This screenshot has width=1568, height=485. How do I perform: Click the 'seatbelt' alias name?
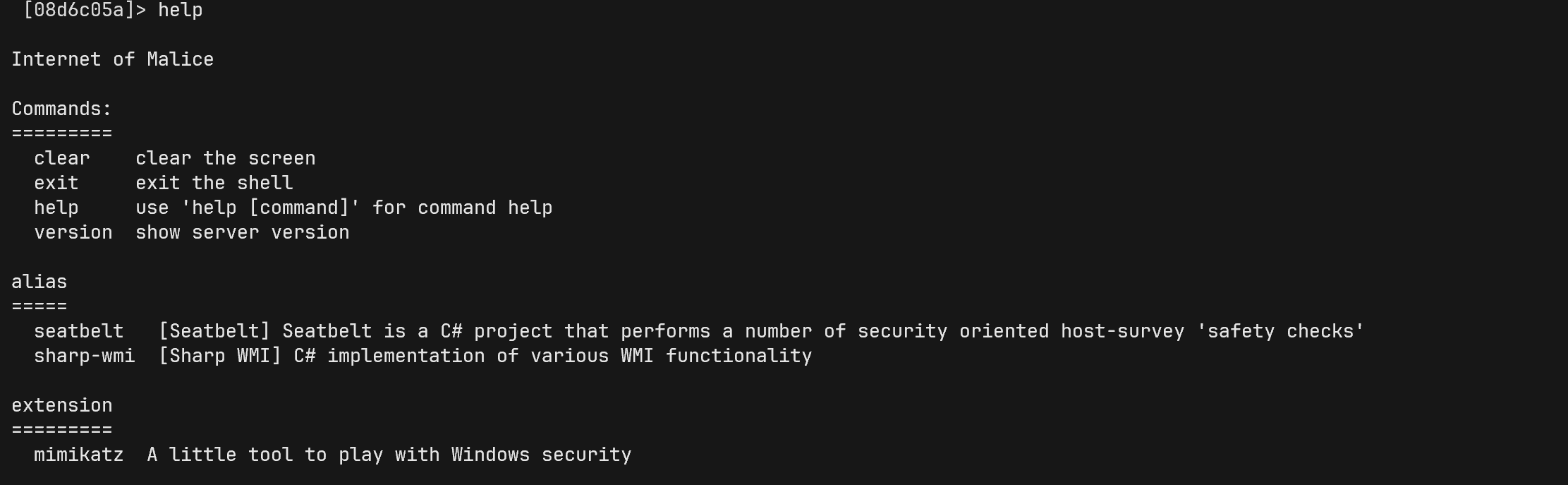point(79,331)
